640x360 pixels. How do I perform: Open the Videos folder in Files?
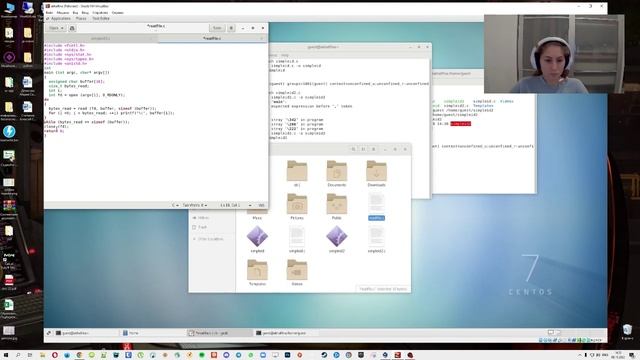pyautogui.click(x=297, y=272)
